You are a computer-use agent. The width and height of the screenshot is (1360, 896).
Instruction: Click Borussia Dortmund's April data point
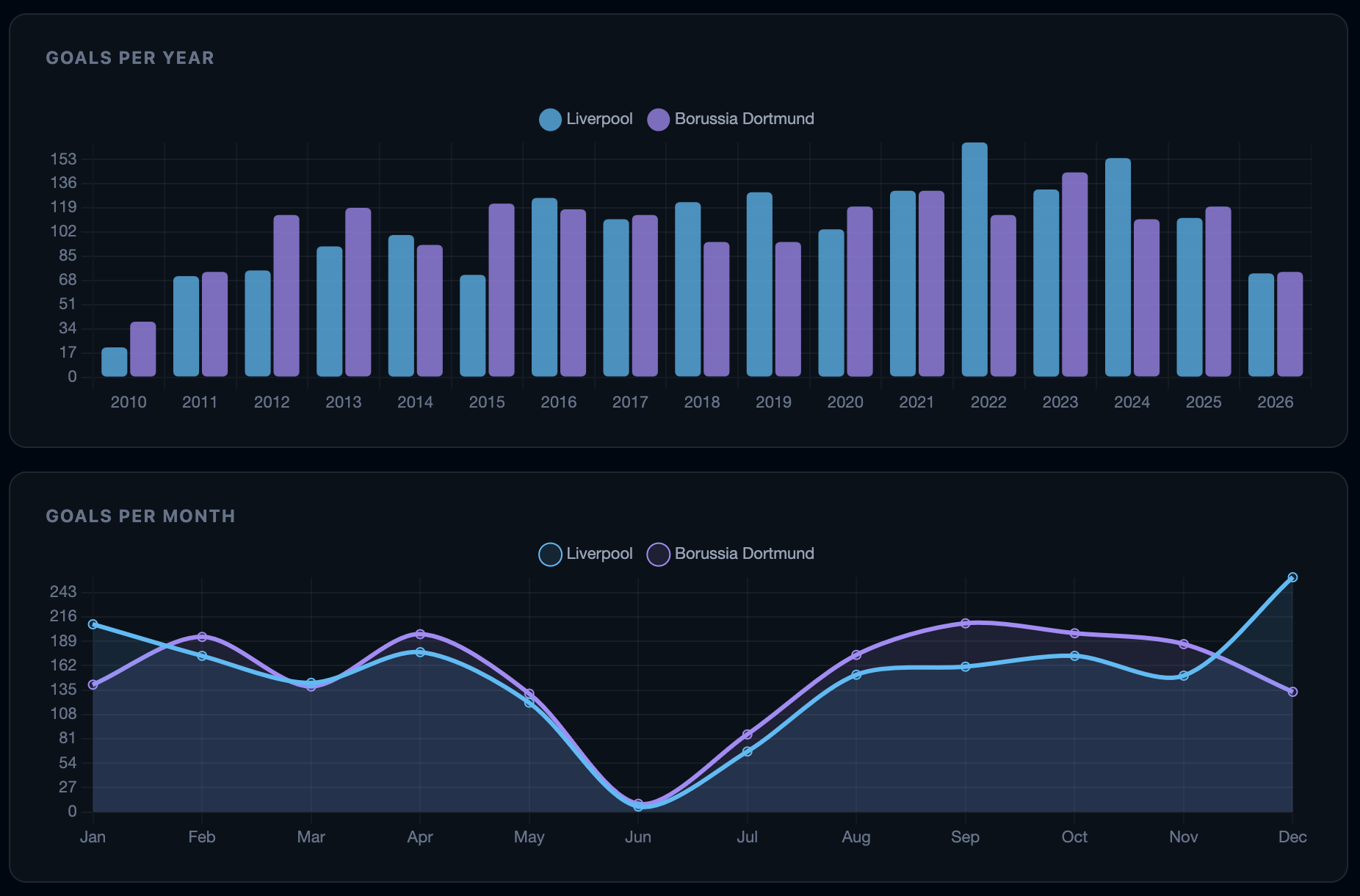click(x=420, y=634)
